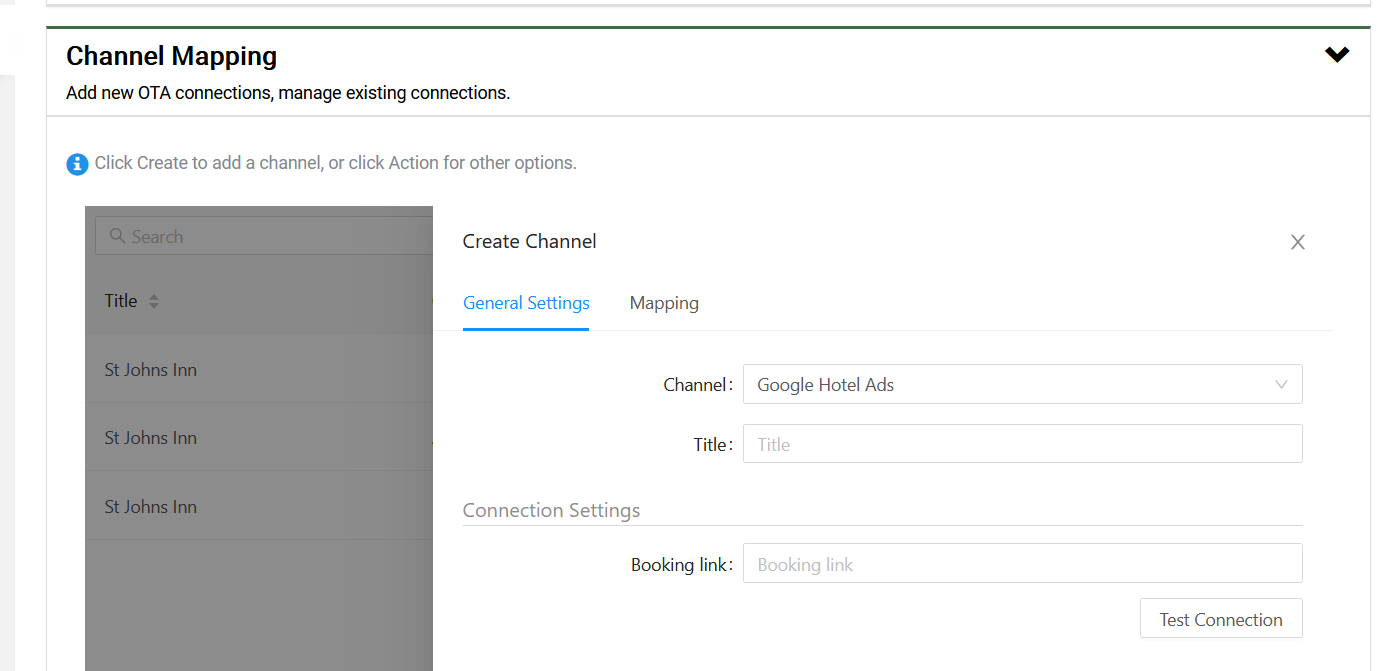Click the Booking link field label
1377x671 pixels.
coord(680,565)
